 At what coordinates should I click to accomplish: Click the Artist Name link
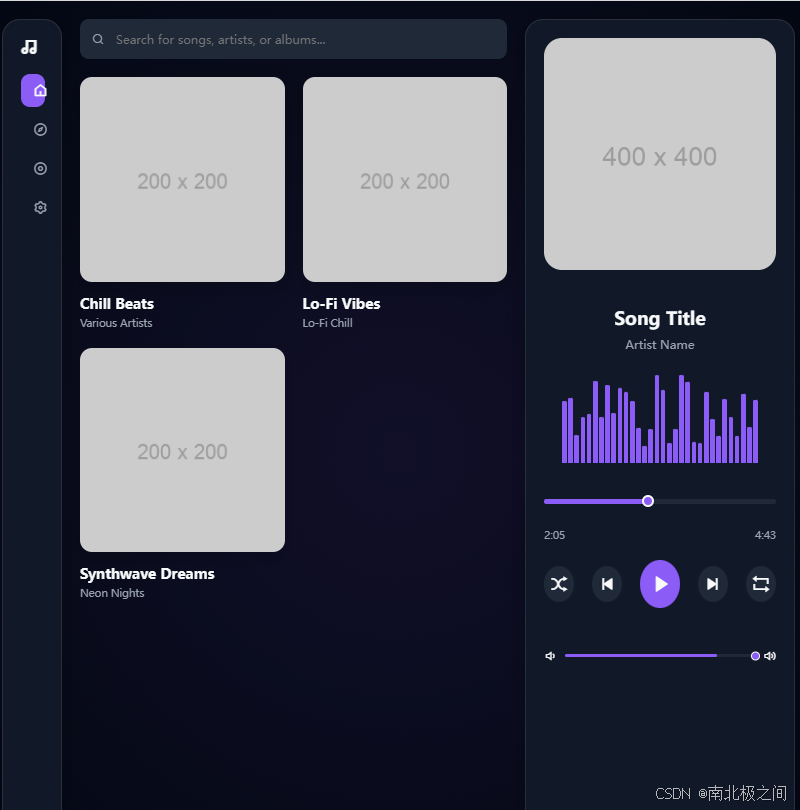[x=659, y=344]
